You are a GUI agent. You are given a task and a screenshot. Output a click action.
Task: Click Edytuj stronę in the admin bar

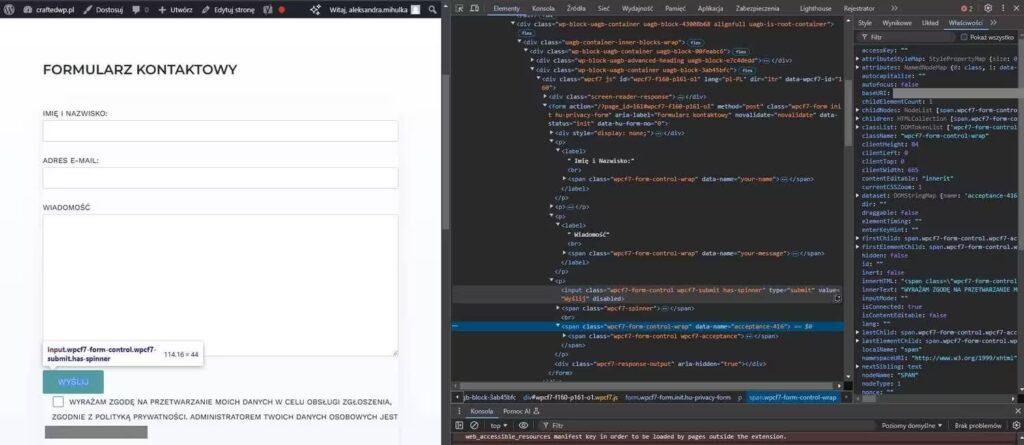tap(228, 10)
